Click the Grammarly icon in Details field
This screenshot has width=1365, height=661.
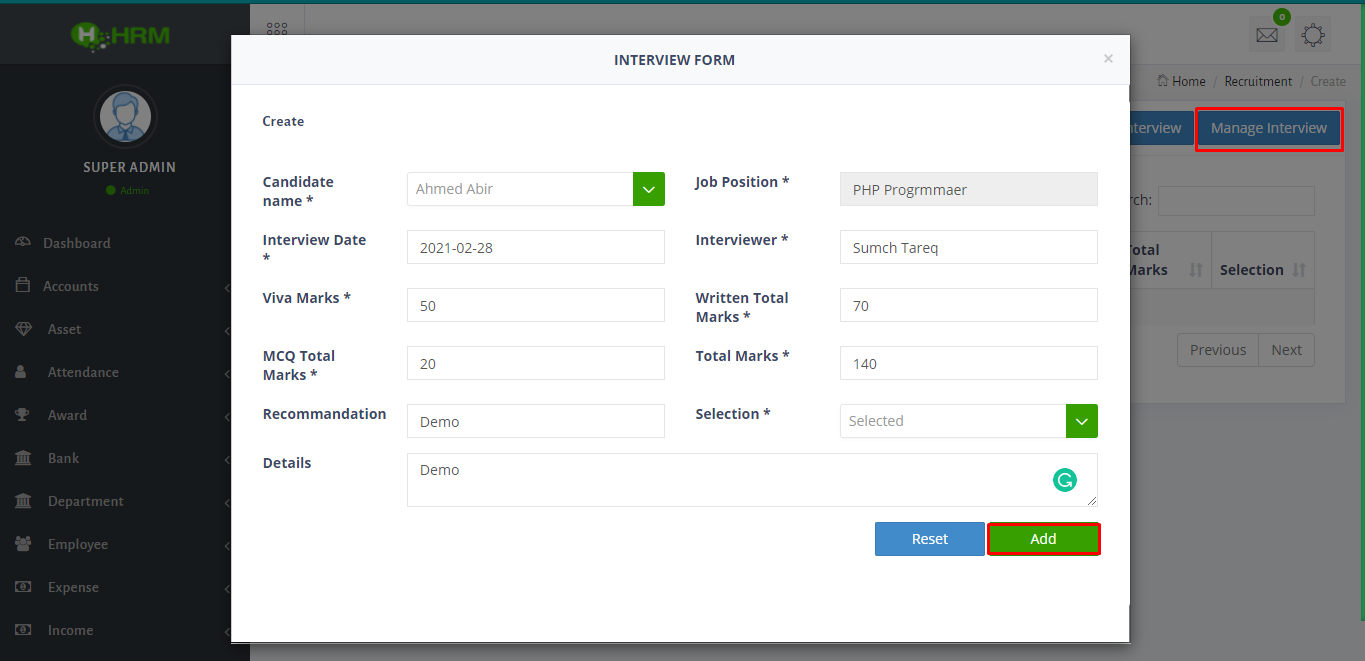click(x=1065, y=480)
